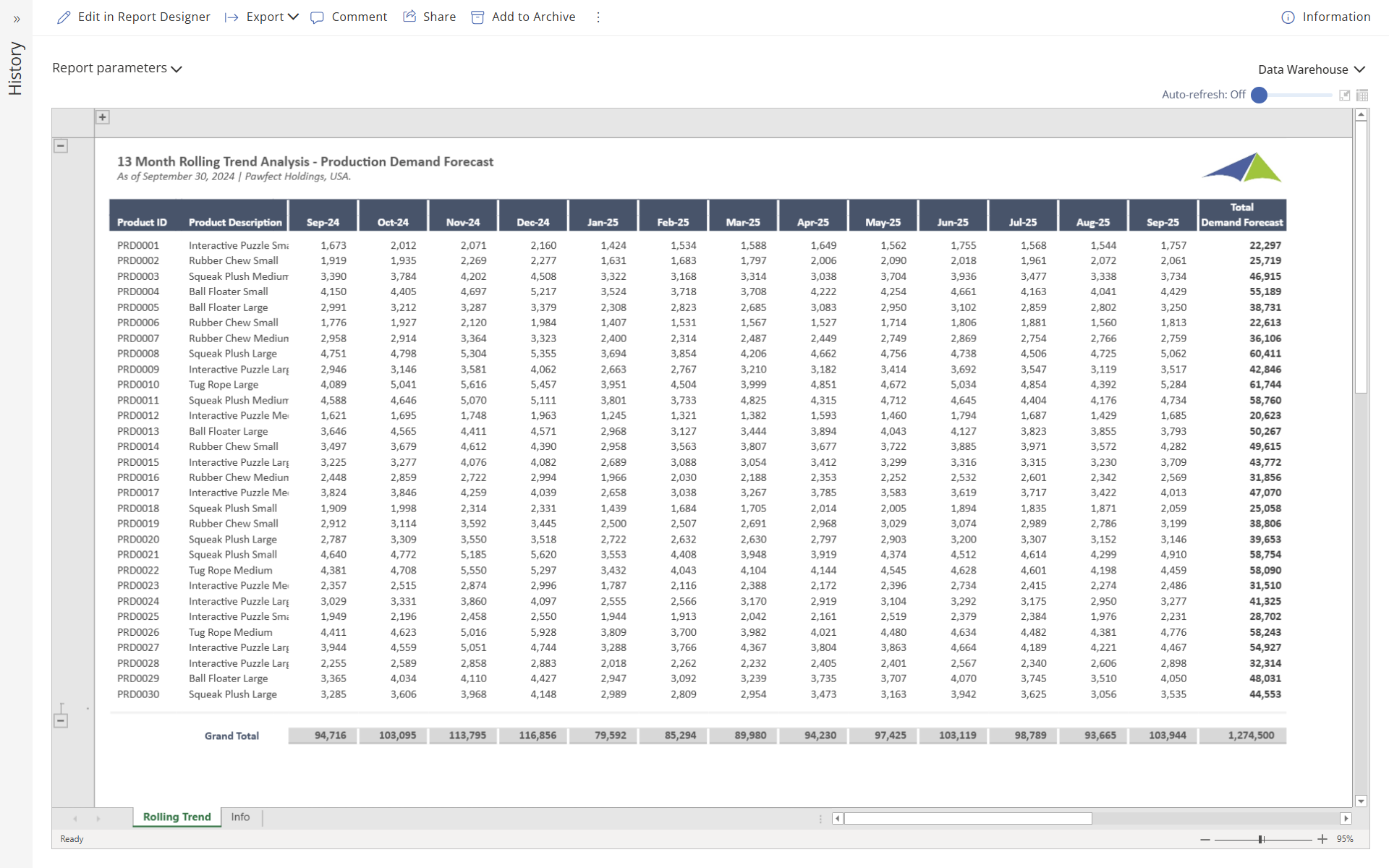Select the Rolling Trend tab
1389x868 pixels.
pyautogui.click(x=176, y=817)
